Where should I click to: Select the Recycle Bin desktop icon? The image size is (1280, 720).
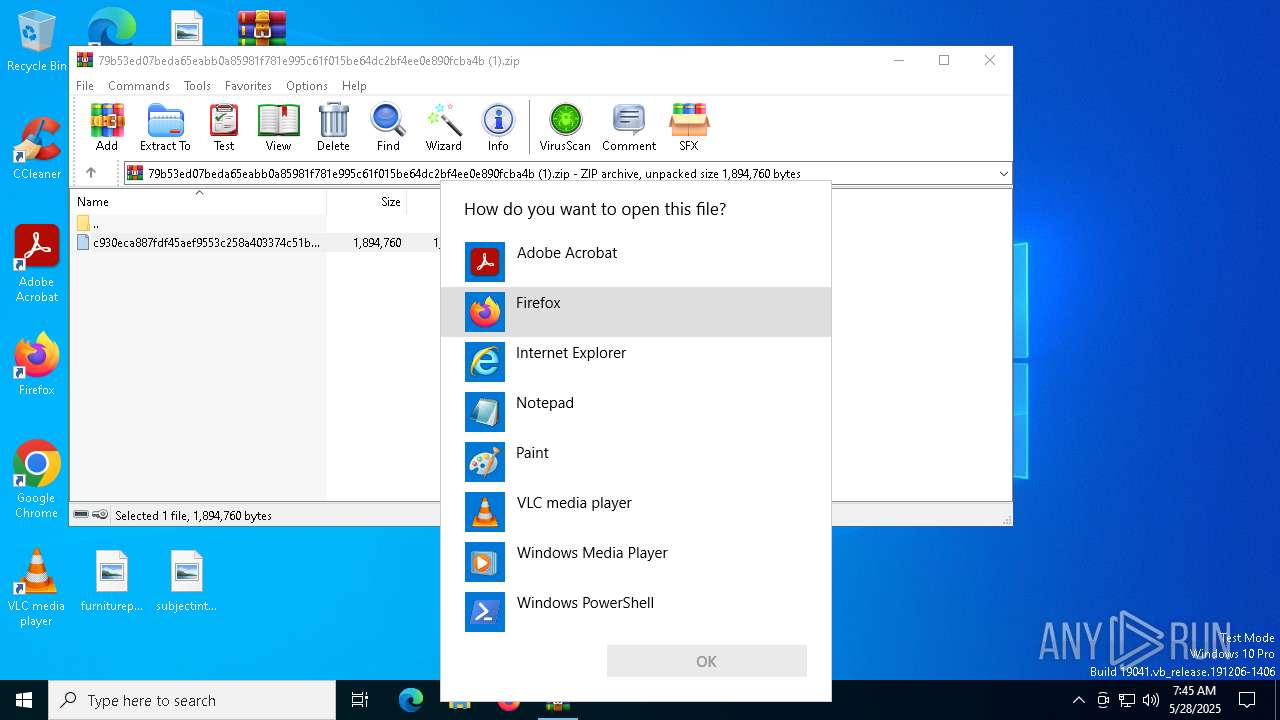(x=37, y=42)
